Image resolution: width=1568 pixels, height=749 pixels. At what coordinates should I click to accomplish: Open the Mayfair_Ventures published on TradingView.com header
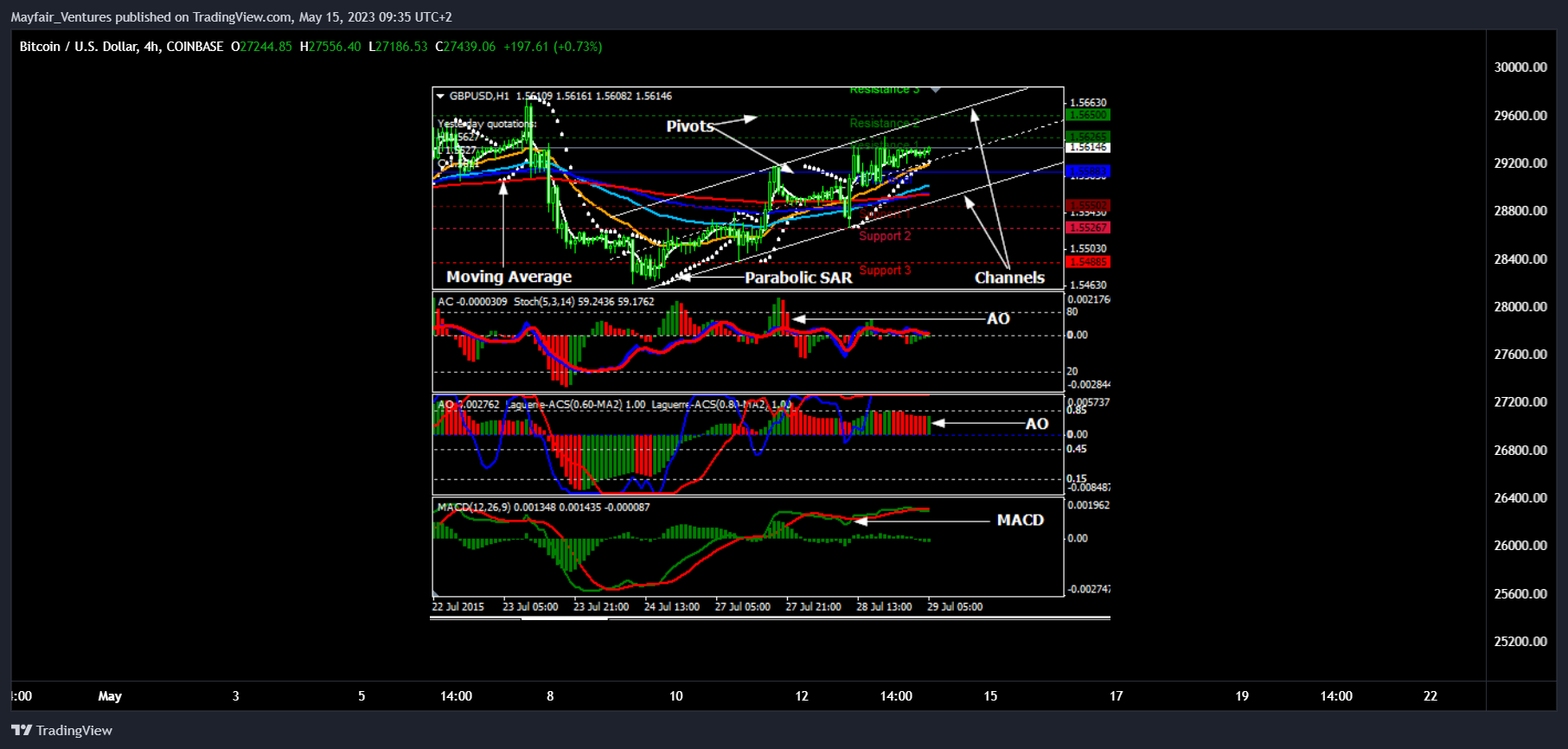pyautogui.click(x=231, y=17)
